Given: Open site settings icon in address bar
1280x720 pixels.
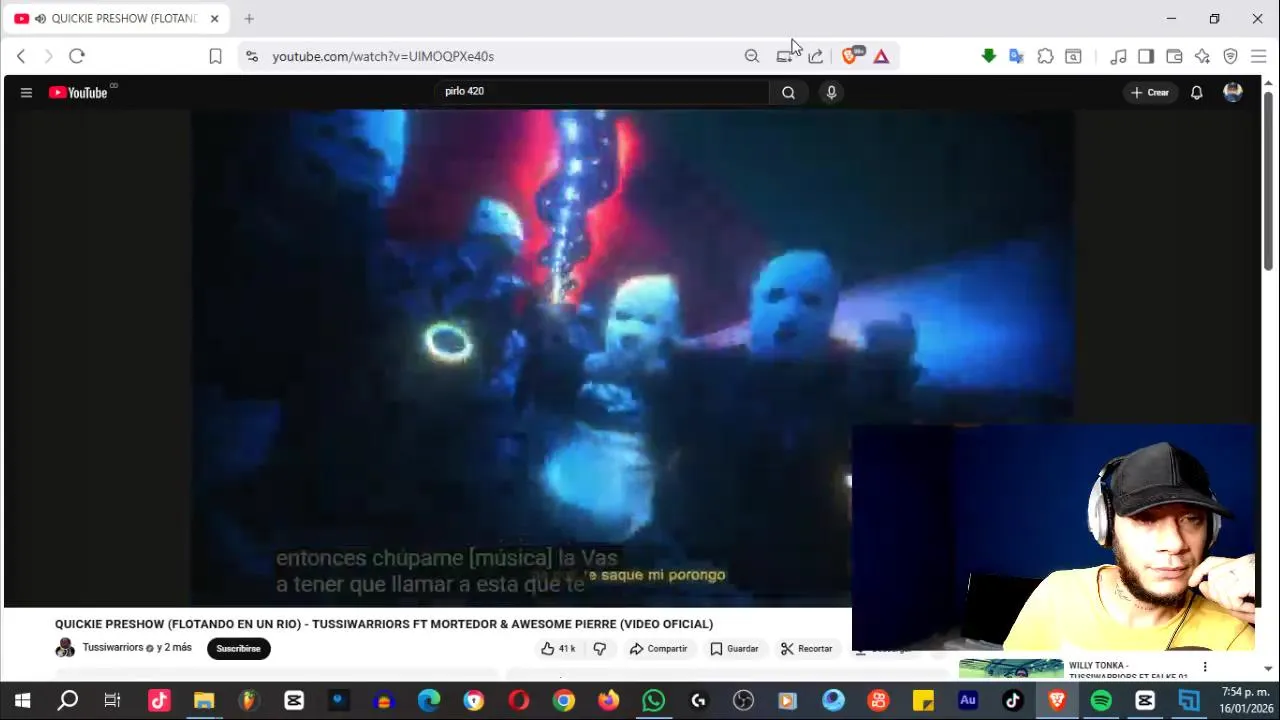Looking at the screenshot, I should point(251,56).
